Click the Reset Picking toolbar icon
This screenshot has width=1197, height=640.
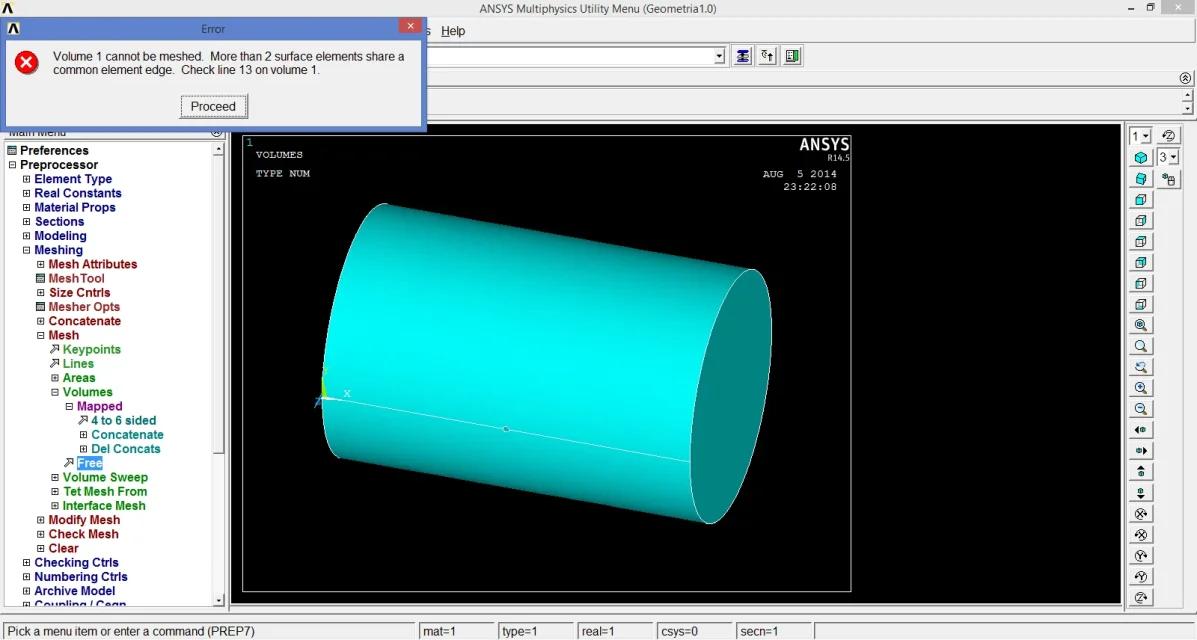pyautogui.click(x=767, y=57)
